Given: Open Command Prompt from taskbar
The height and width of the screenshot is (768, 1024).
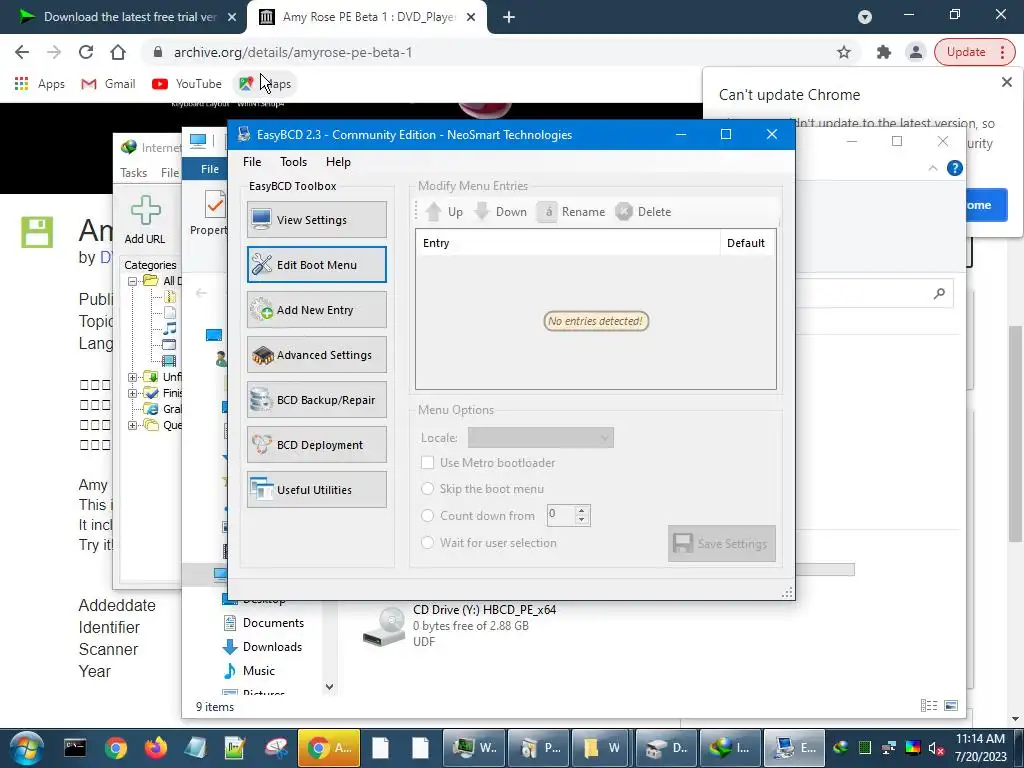Looking at the screenshot, I should pos(74,748).
